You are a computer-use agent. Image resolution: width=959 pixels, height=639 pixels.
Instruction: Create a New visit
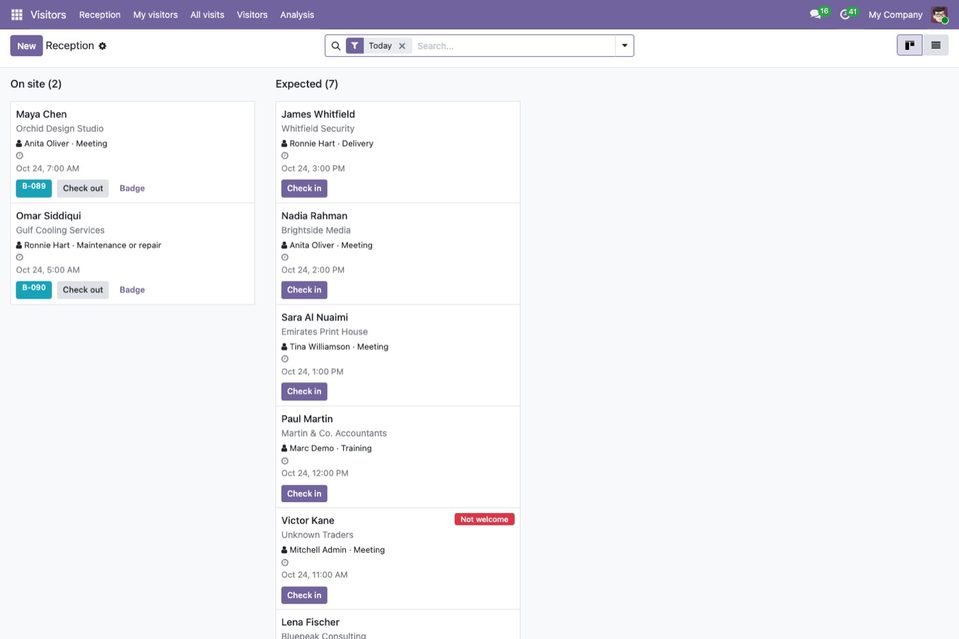26,46
